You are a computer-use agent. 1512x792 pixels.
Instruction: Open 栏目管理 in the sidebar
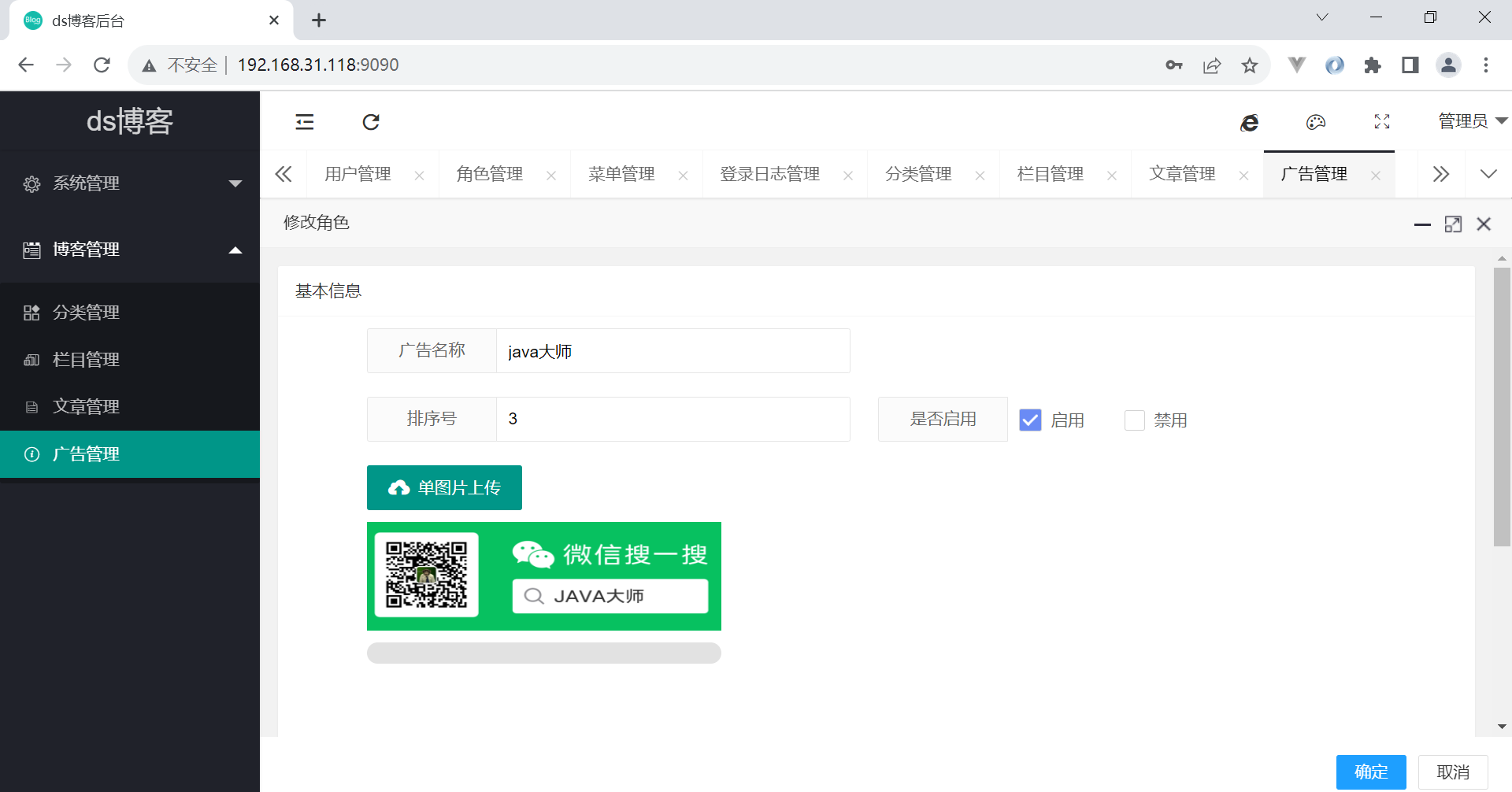[130, 360]
